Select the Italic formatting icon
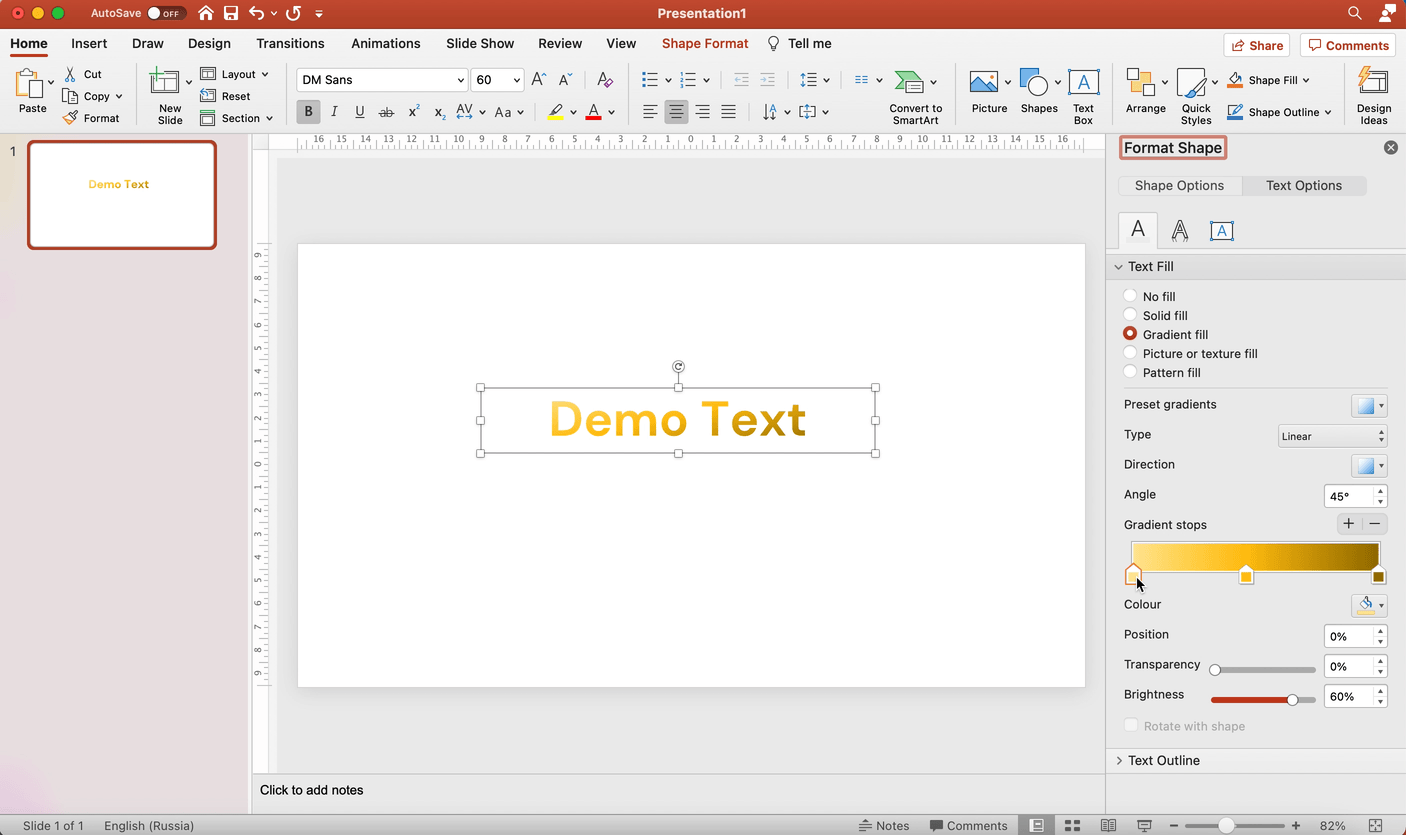1406x835 pixels. point(334,111)
